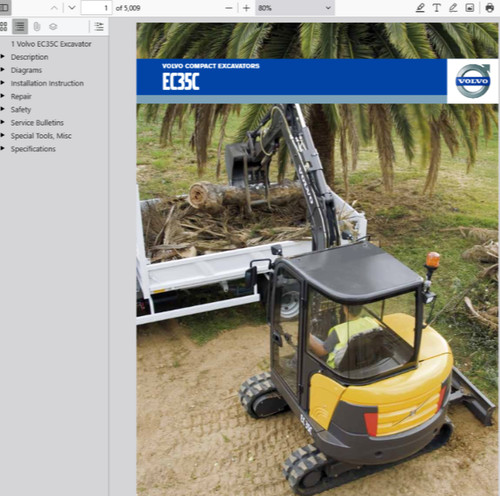Show document outline view
Viewport: 500px width, 496px height.
[20, 26]
